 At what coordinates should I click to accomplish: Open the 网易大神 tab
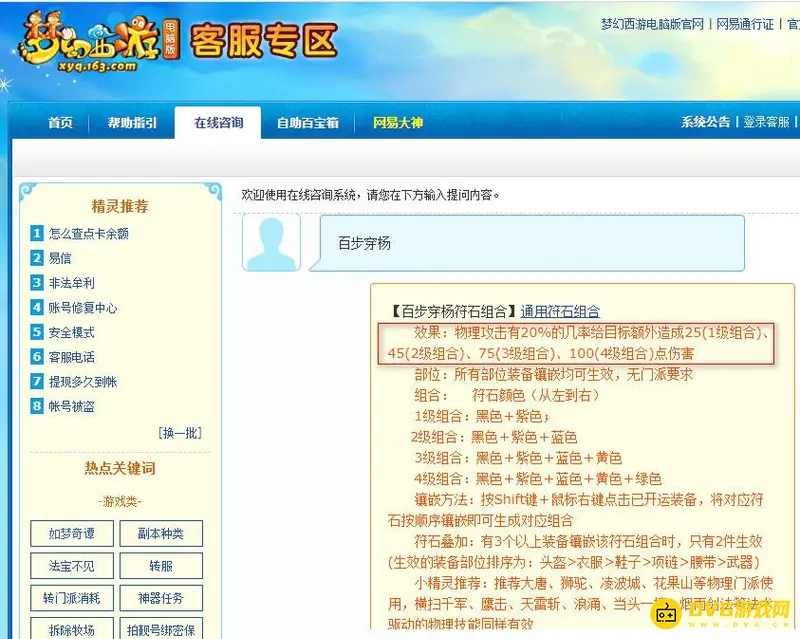(397, 122)
